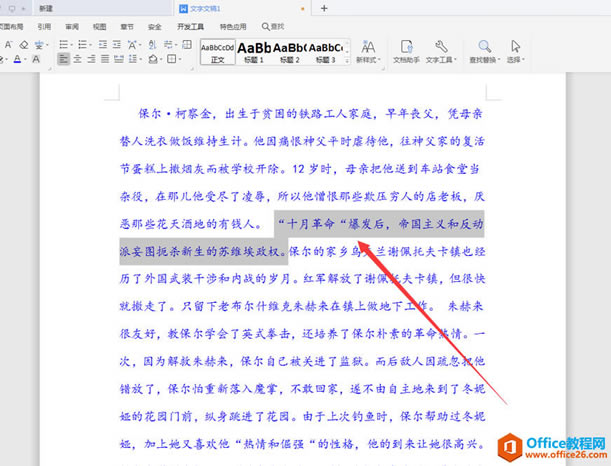Click the tab stops grid icon
This screenshot has height=466, width=611.
187,45
